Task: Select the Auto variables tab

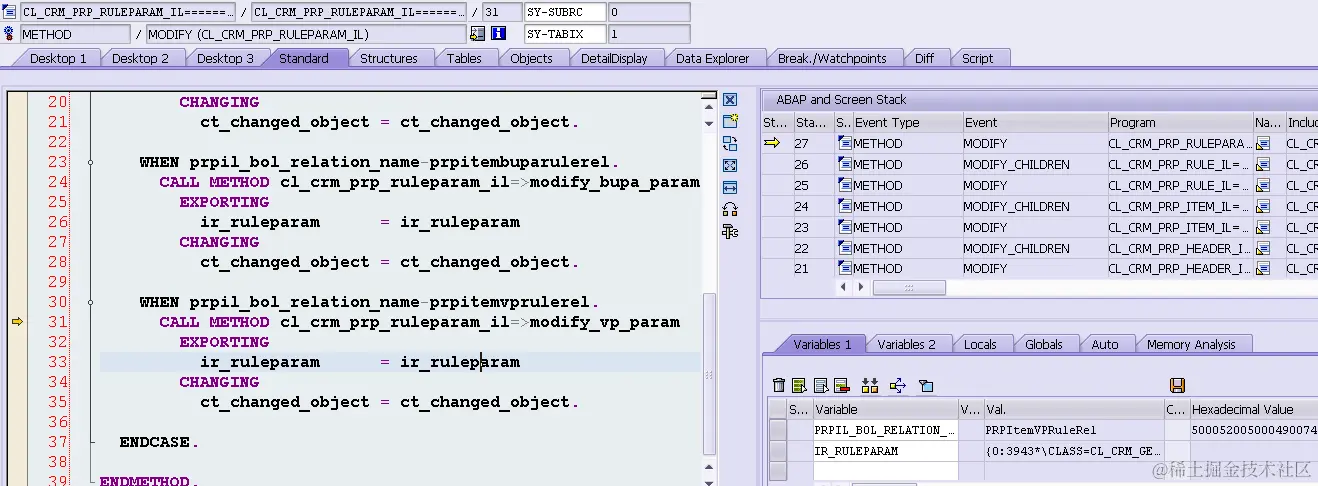Action: pyautogui.click(x=1105, y=344)
